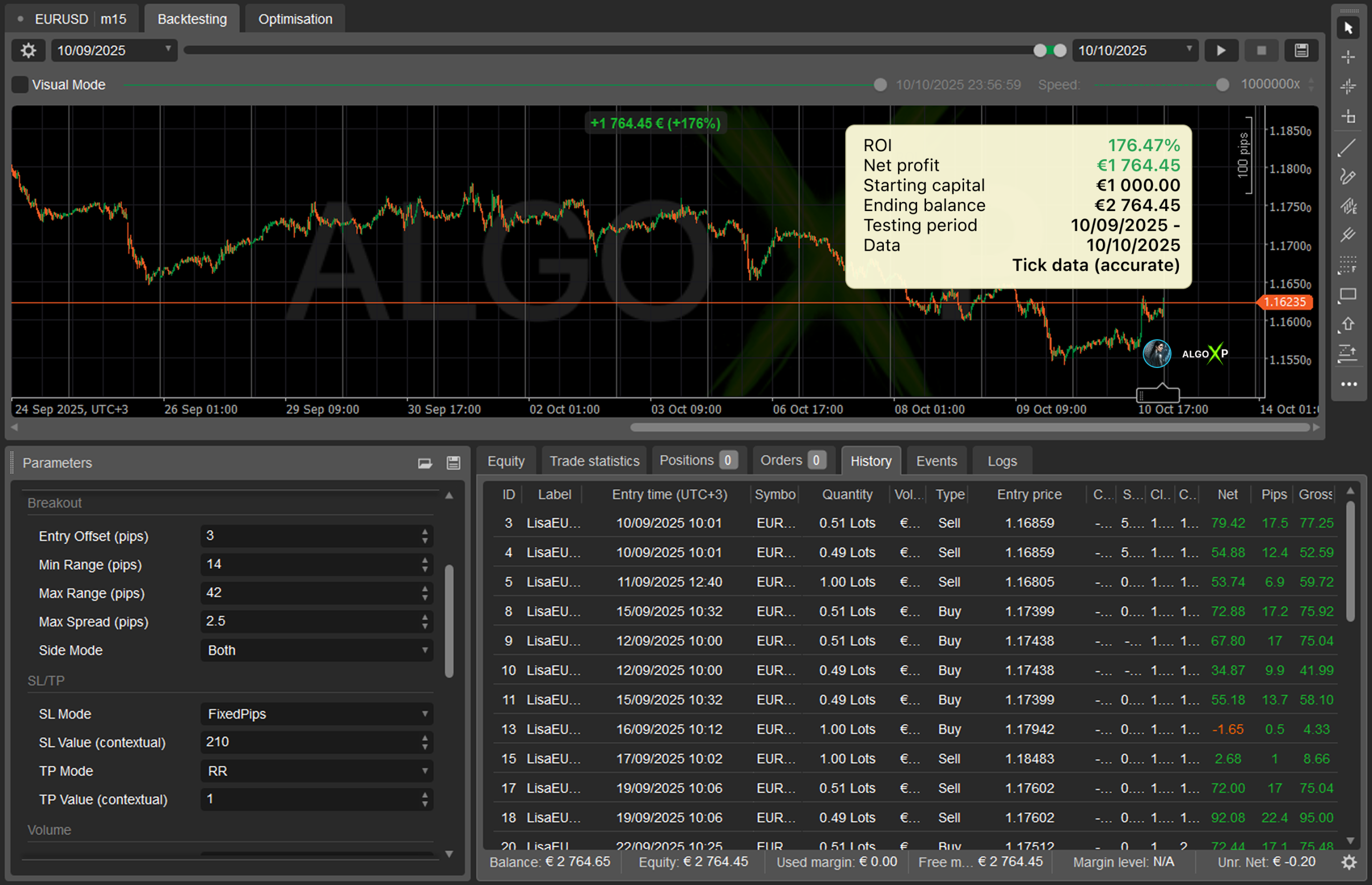Save the backtest report with the disk icon
The width and height of the screenshot is (1372, 885).
pos(1301,50)
